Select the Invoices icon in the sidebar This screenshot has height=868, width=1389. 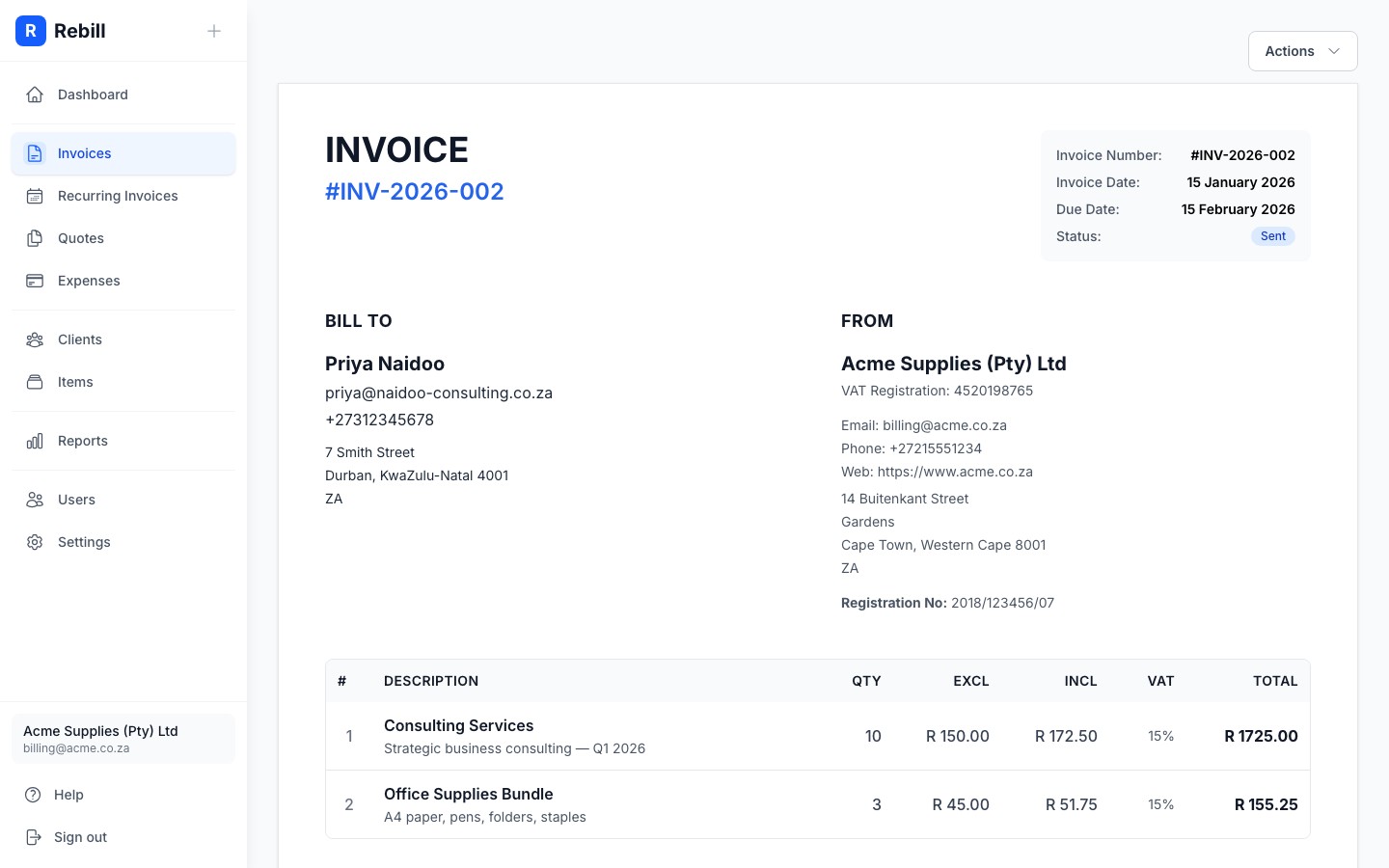pos(35,153)
